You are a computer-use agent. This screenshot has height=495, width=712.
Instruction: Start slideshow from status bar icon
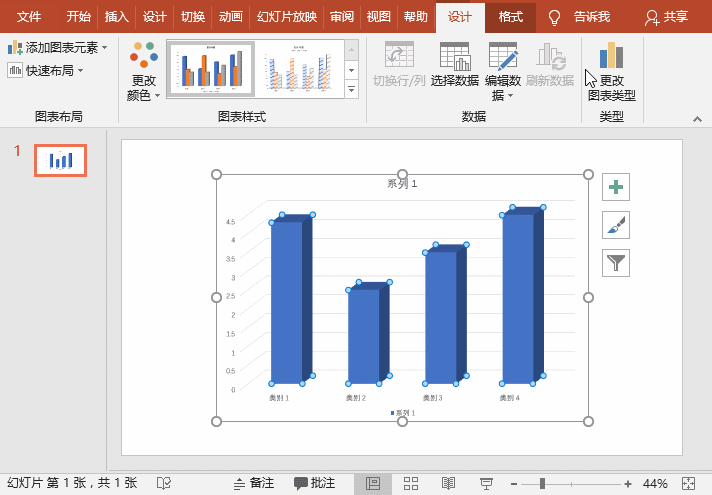[486, 484]
